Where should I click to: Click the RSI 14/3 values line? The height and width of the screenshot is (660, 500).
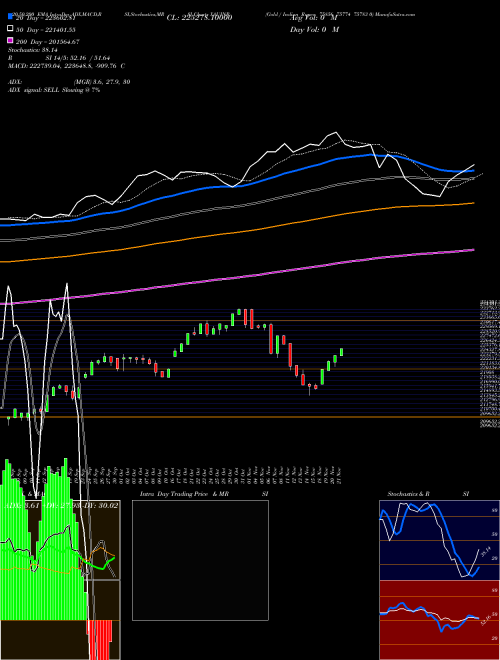[x=59, y=58]
